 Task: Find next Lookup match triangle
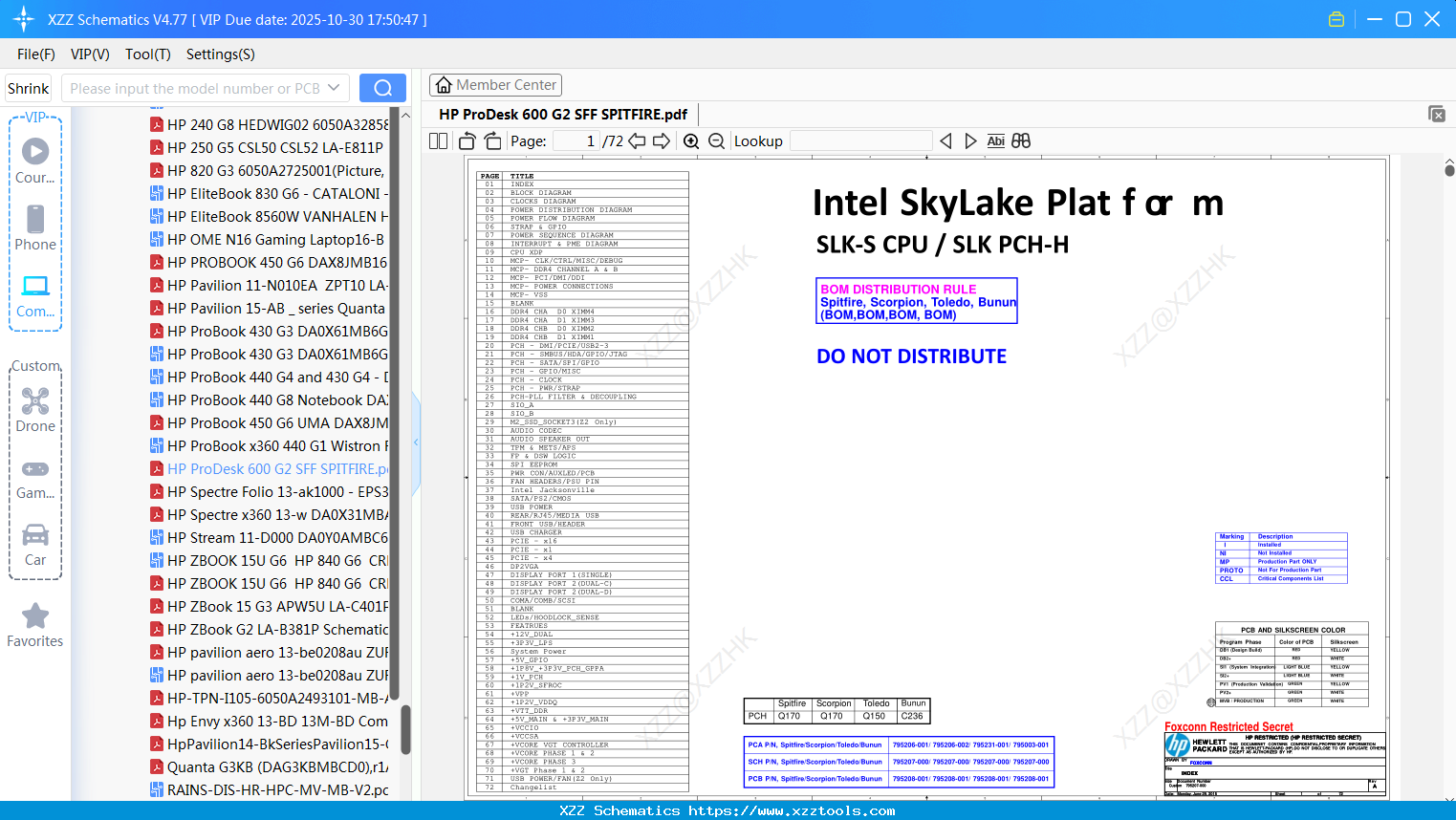(970, 140)
